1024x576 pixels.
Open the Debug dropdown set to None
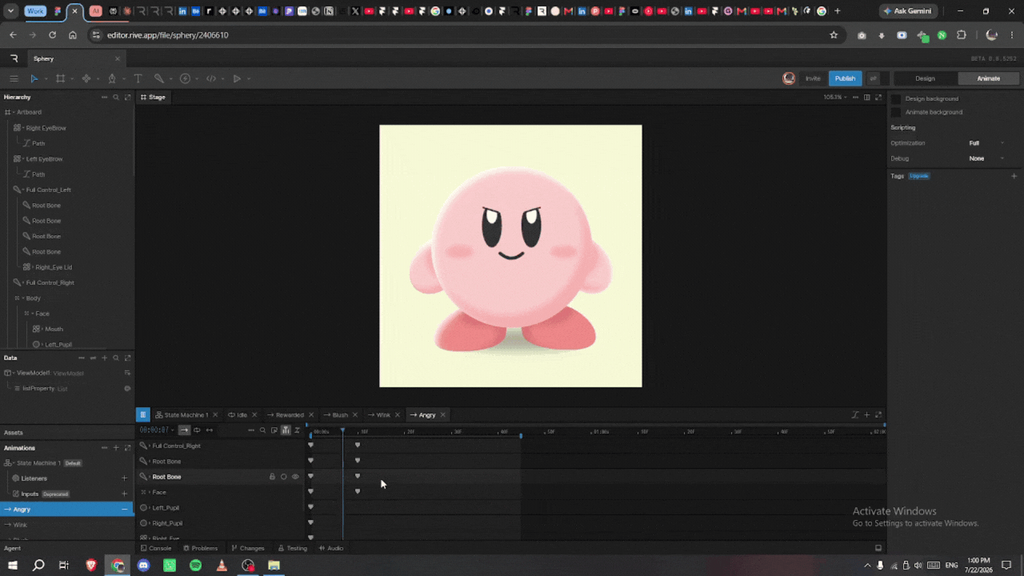pos(986,159)
